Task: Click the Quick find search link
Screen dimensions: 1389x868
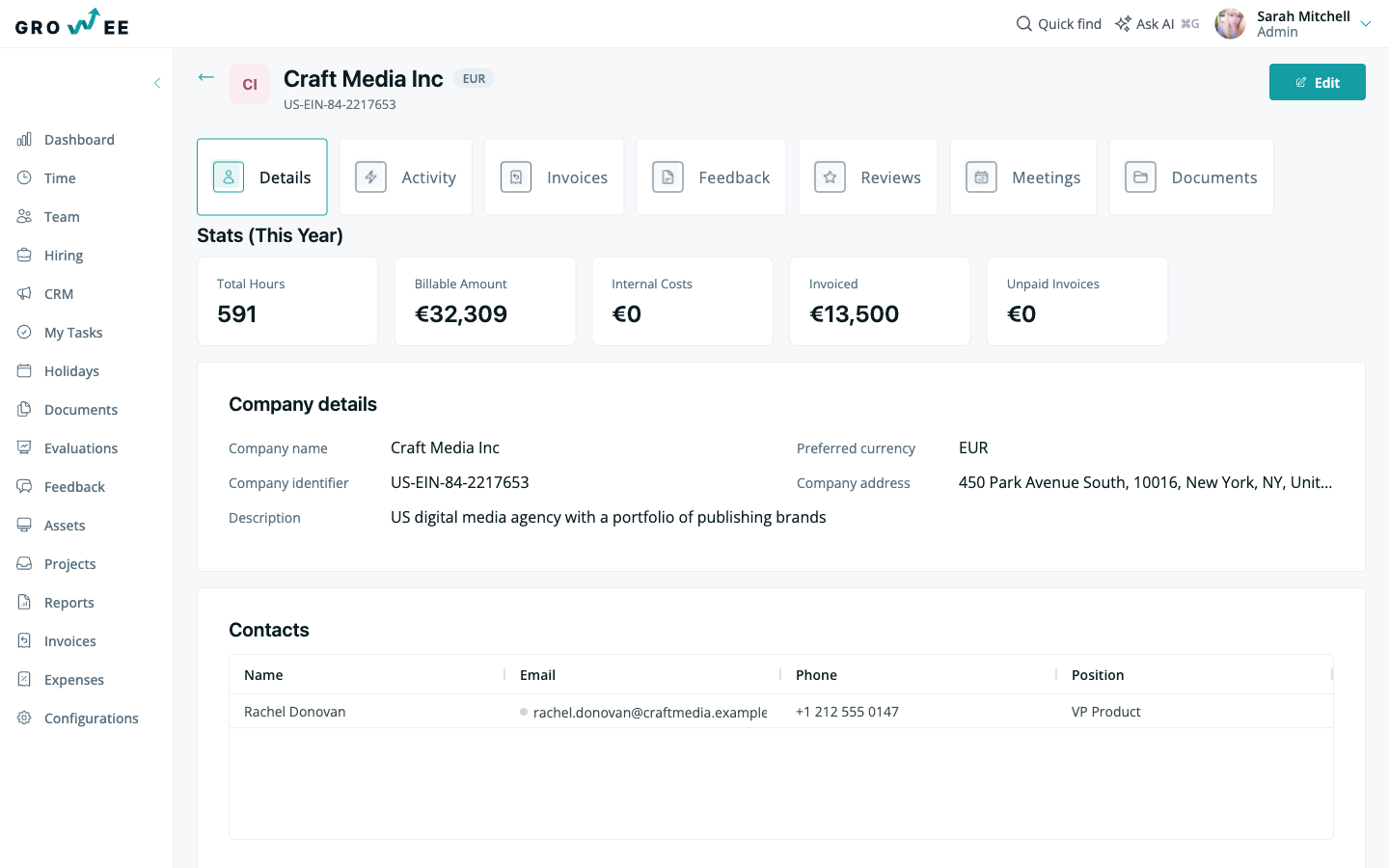Action: [x=1059, y=23]
